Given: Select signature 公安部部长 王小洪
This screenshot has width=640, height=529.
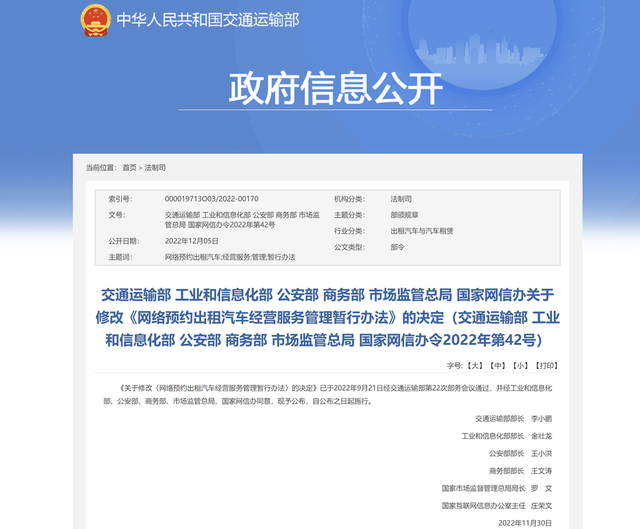Looking at the screenshot, I should [x=520, y=453].
